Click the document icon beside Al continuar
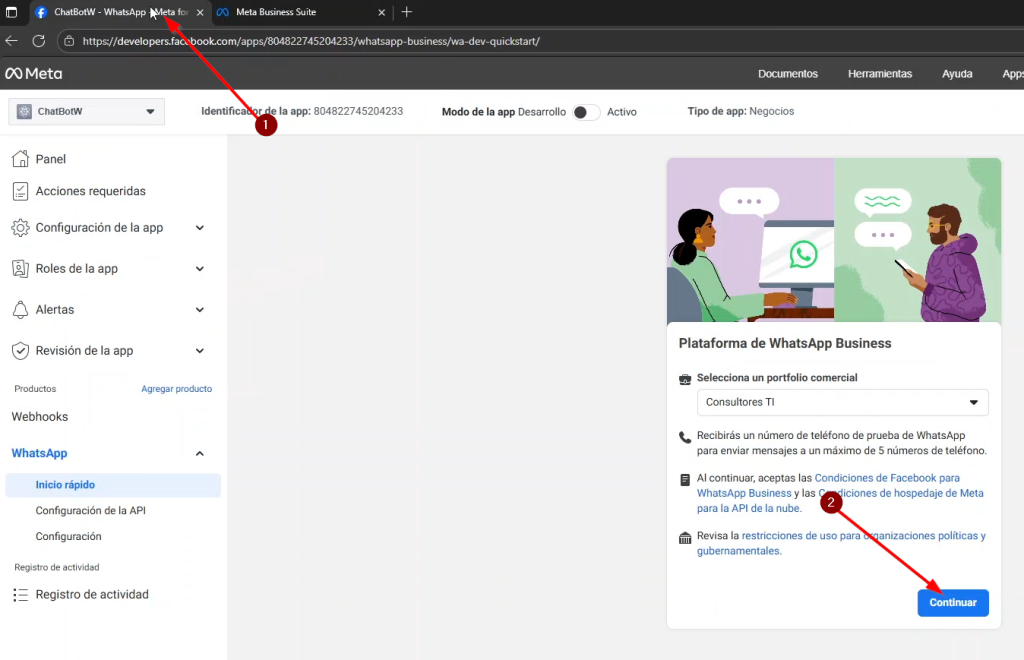 point(684,480)
